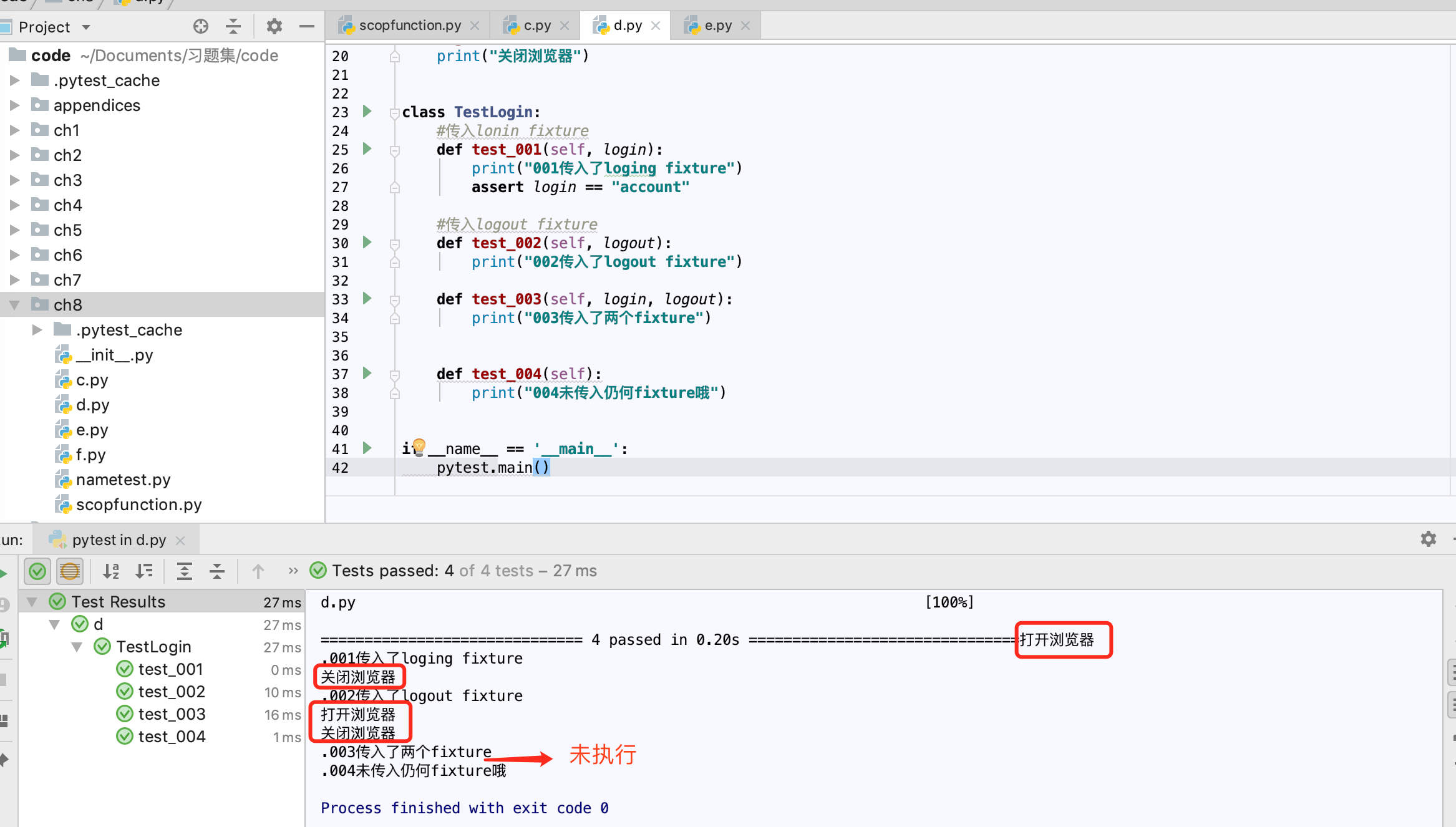Expand the ch3 folder in project tree
Screen dimensions: 1456x827
[14, 180]
